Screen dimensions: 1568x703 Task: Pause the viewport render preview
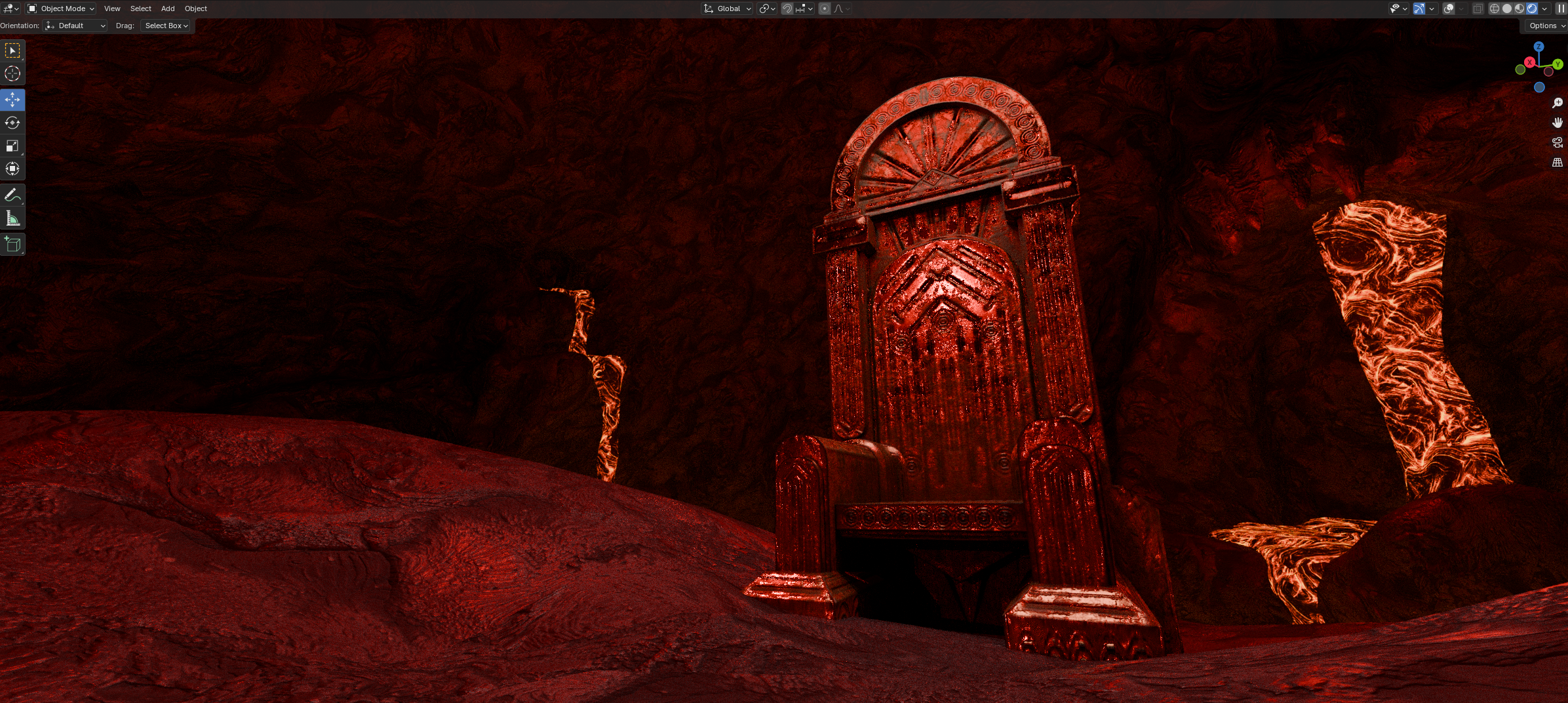1561,9
